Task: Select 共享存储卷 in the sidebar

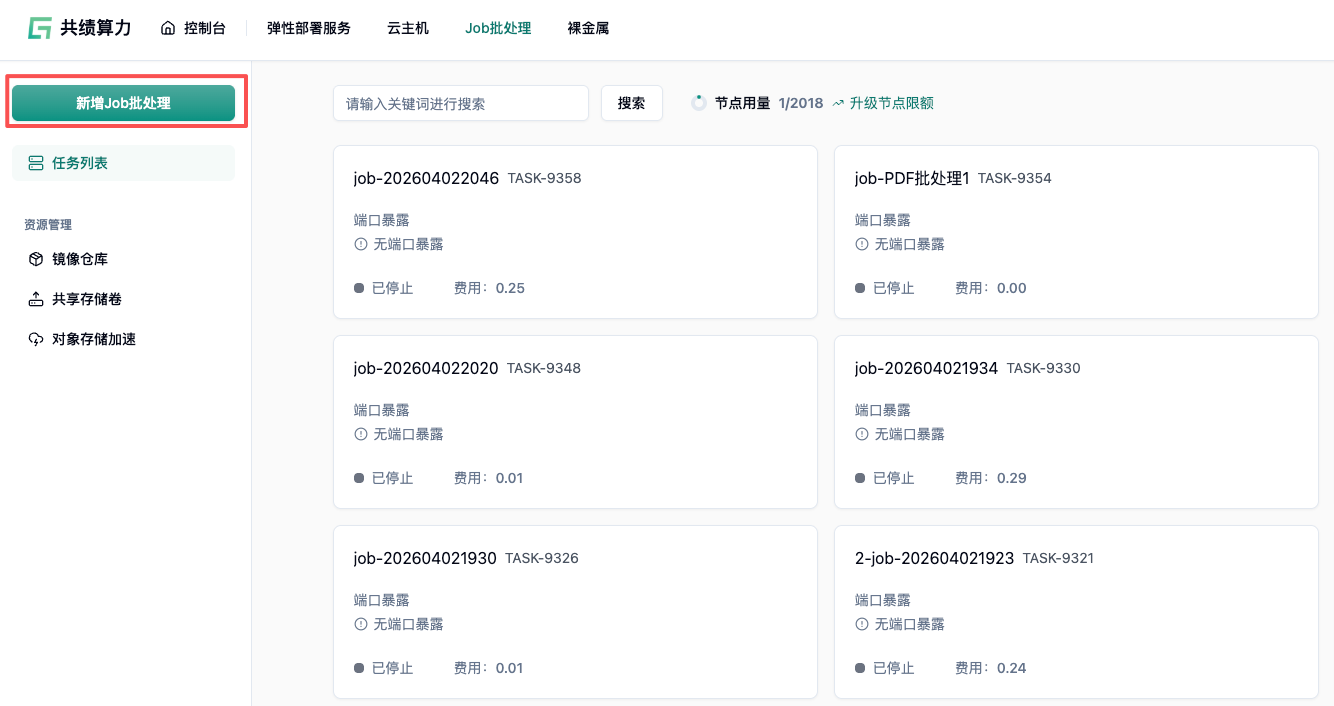Action: pos(87,299)
